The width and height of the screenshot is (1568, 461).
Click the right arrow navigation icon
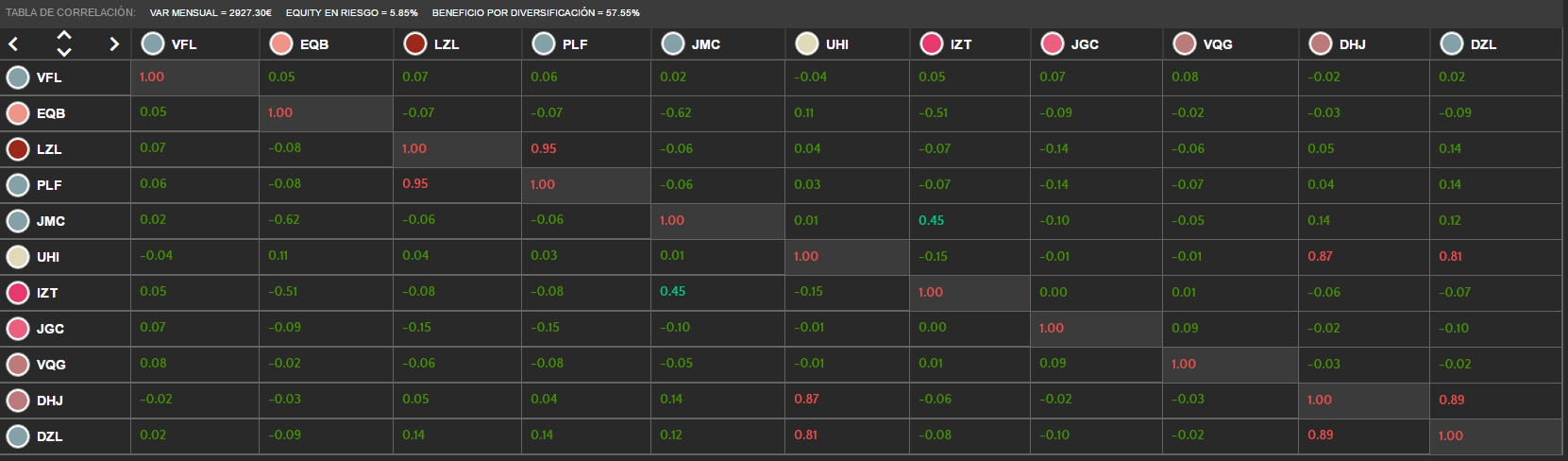[x=114, y=43]
